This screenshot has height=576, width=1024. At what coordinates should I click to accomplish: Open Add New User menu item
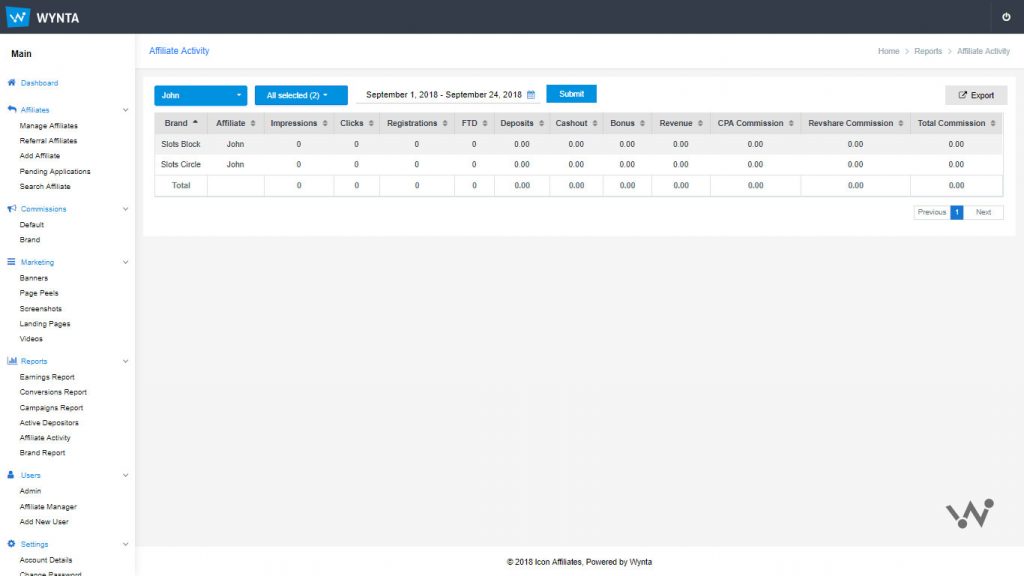44,521
